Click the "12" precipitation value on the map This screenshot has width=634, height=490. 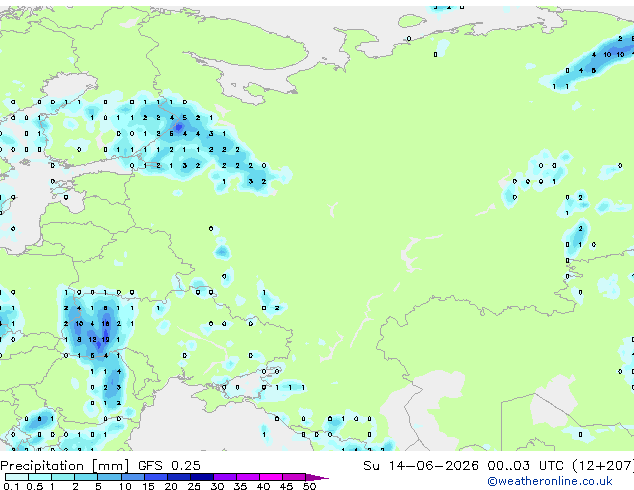point(92,340)
